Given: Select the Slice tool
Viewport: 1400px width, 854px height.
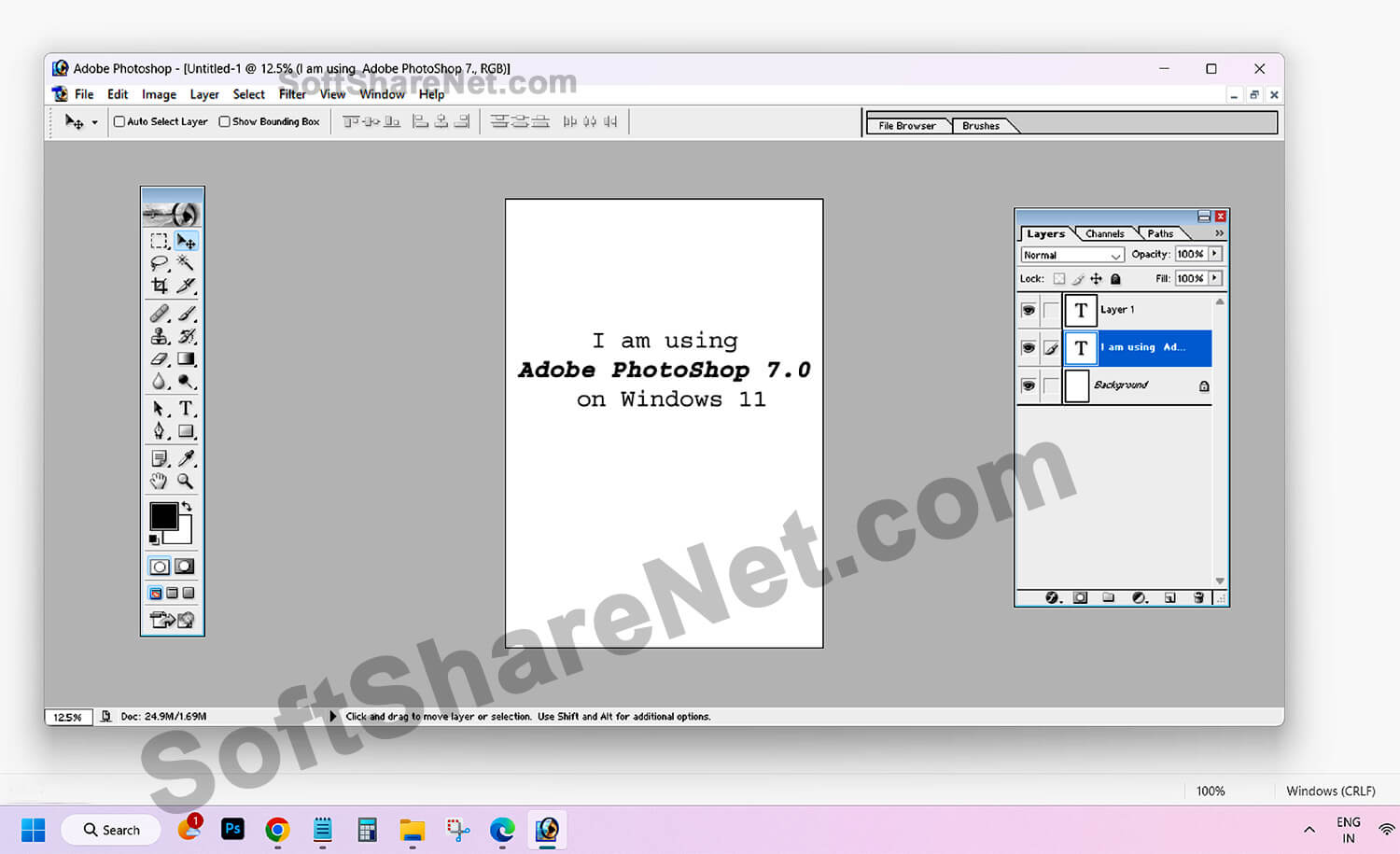Looking at the screenshot, I should pos(186,286).
